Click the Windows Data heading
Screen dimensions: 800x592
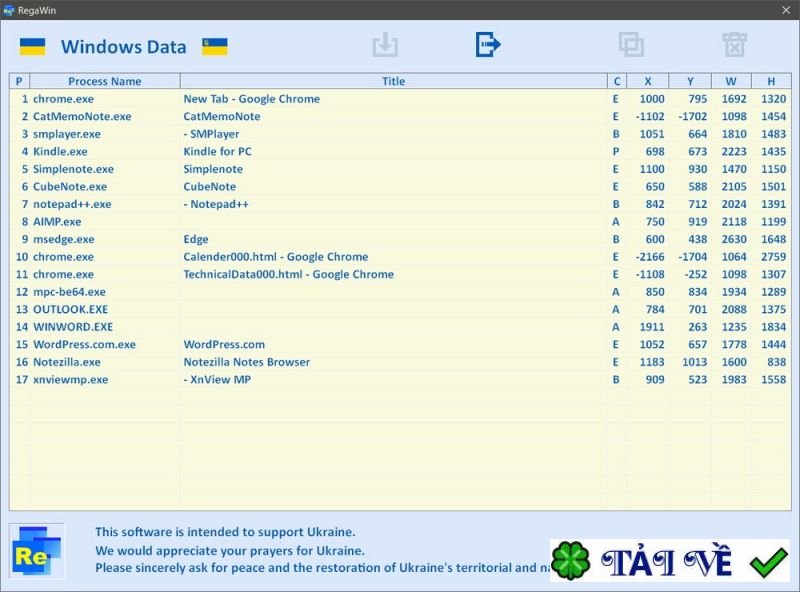point(123,47)
